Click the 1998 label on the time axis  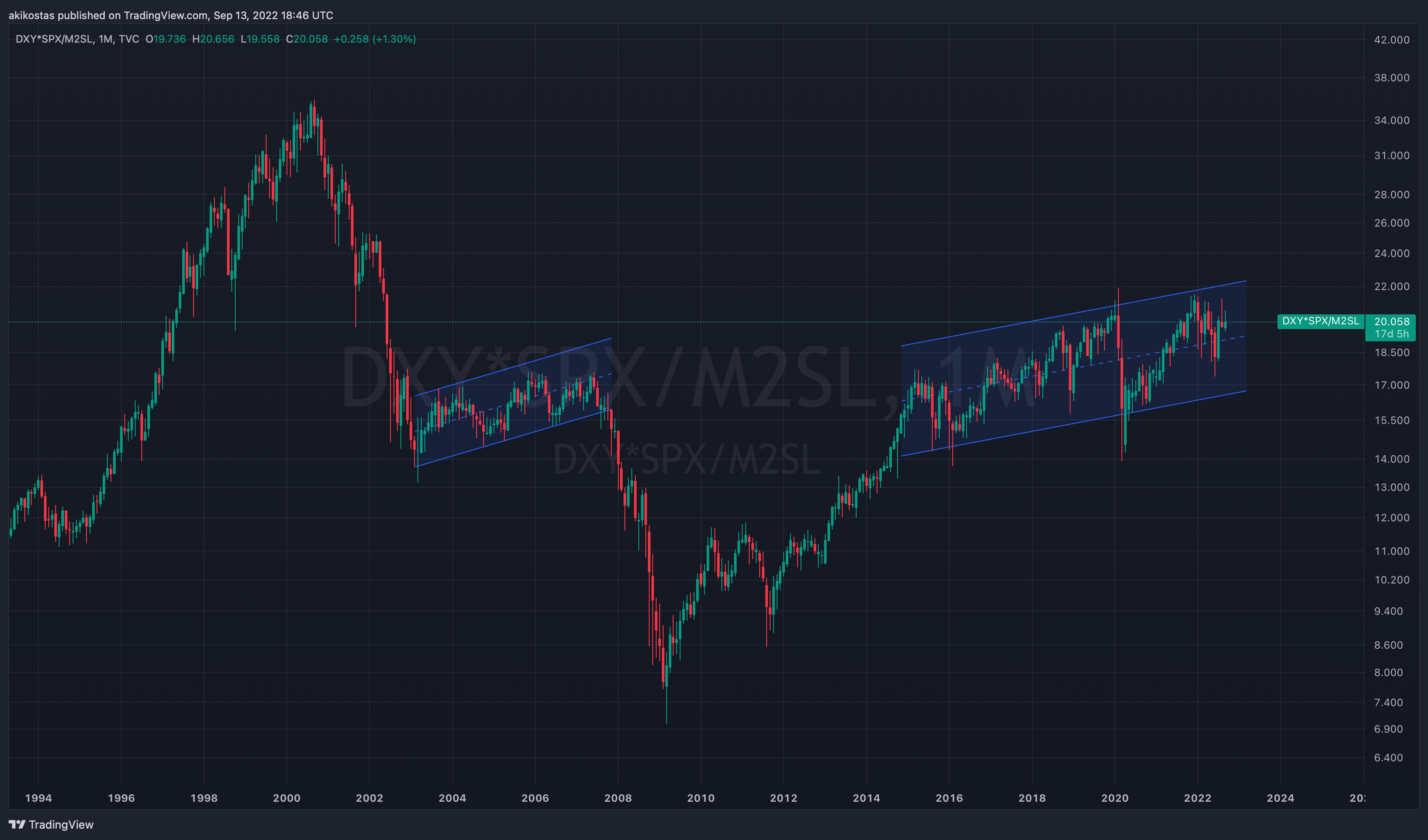click(204, 798)
